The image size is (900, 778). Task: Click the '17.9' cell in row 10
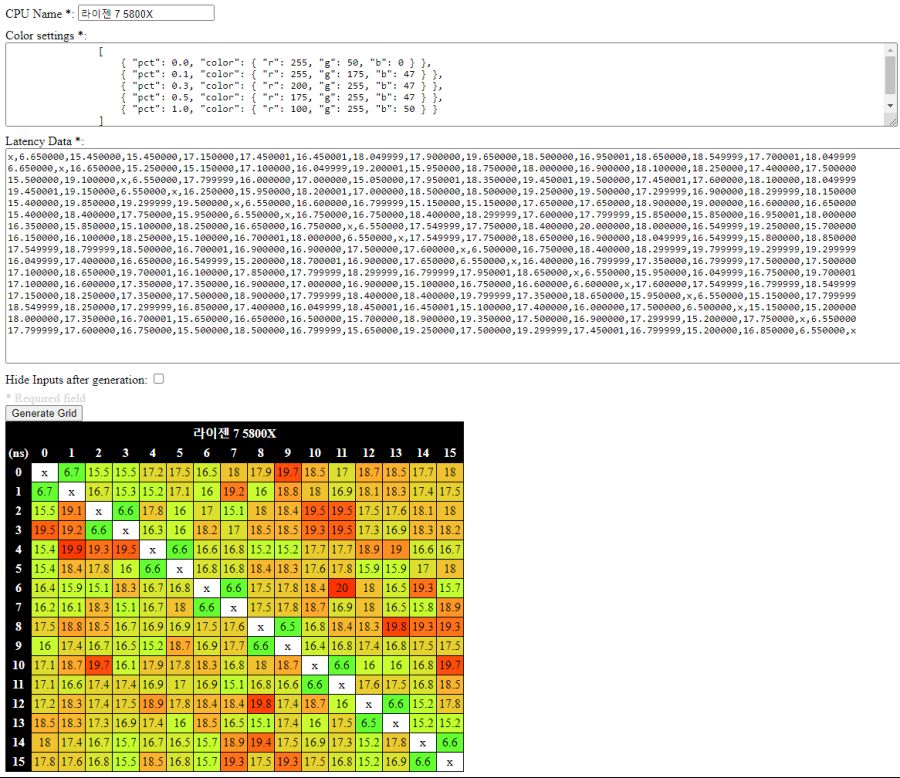click(x=152, y=665)
